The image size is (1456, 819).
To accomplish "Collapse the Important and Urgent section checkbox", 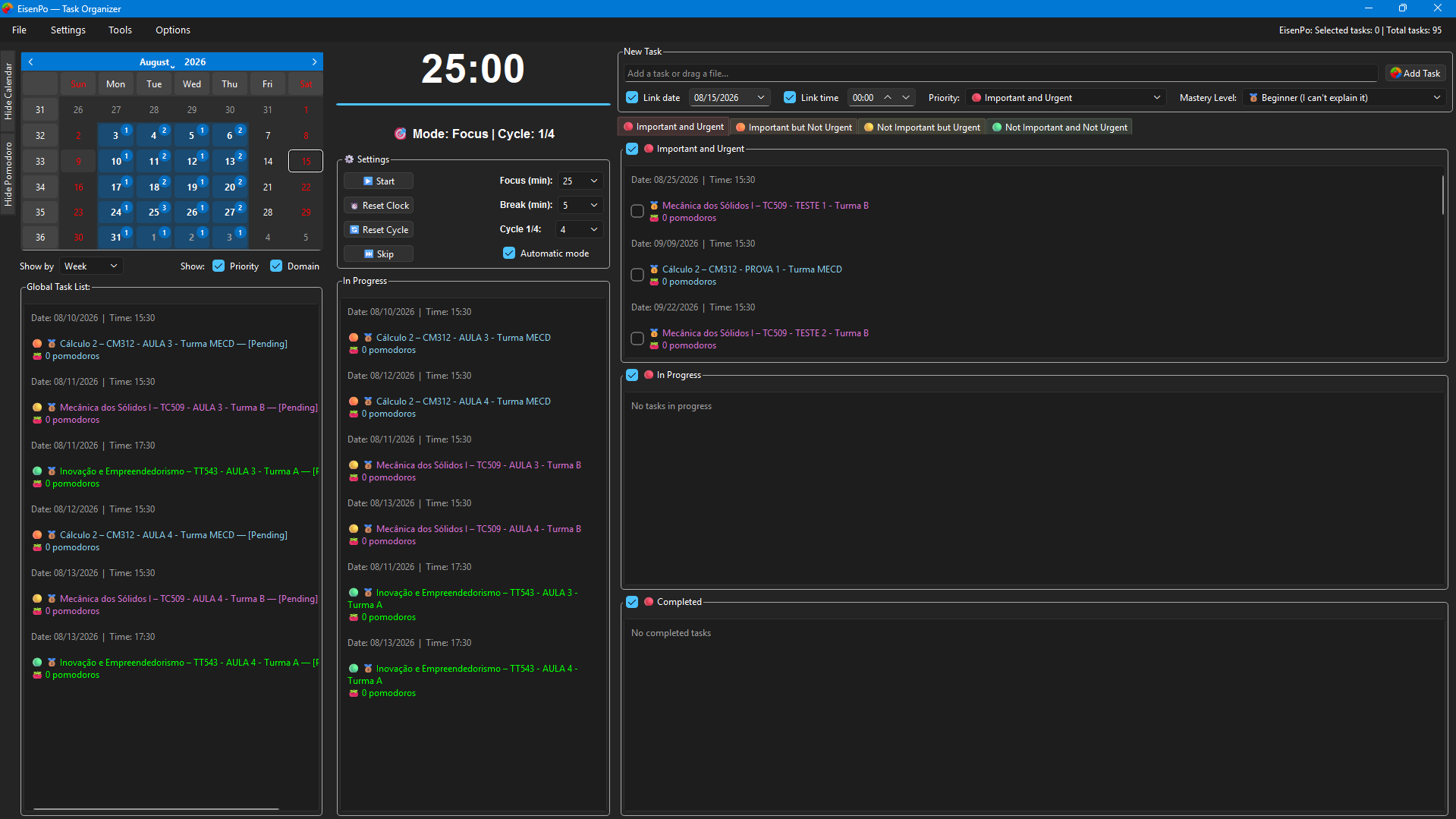I will pyautogui.click(x=632, y=149).
